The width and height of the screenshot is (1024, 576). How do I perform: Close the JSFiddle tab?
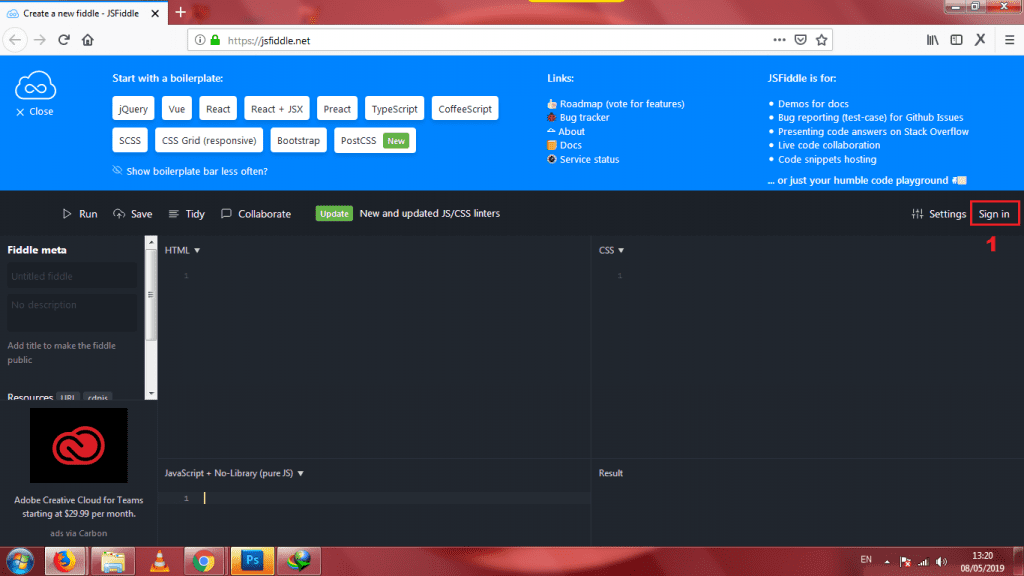pos(155,13)
